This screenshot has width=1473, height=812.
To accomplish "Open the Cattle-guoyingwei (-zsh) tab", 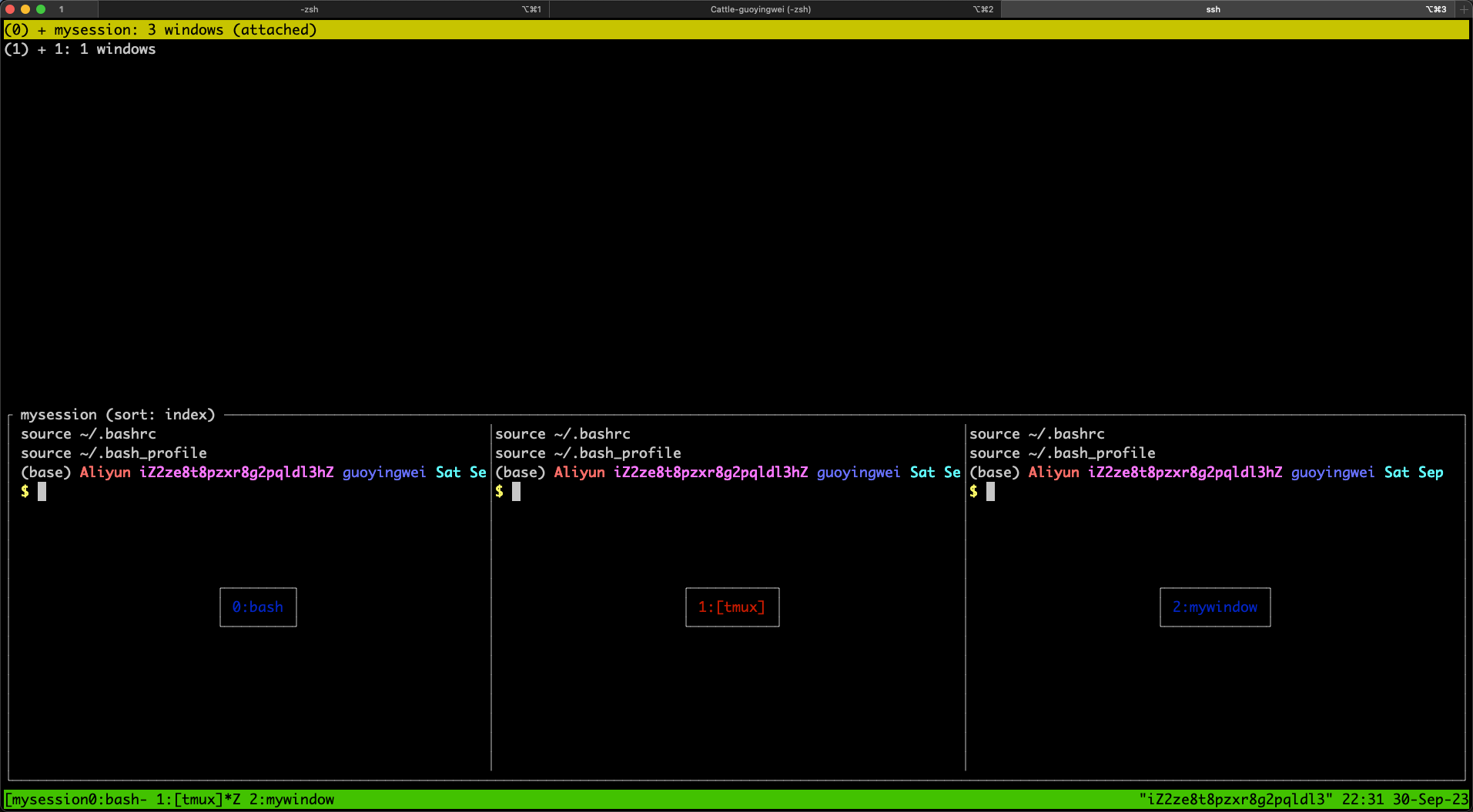I will click(760, 9).
